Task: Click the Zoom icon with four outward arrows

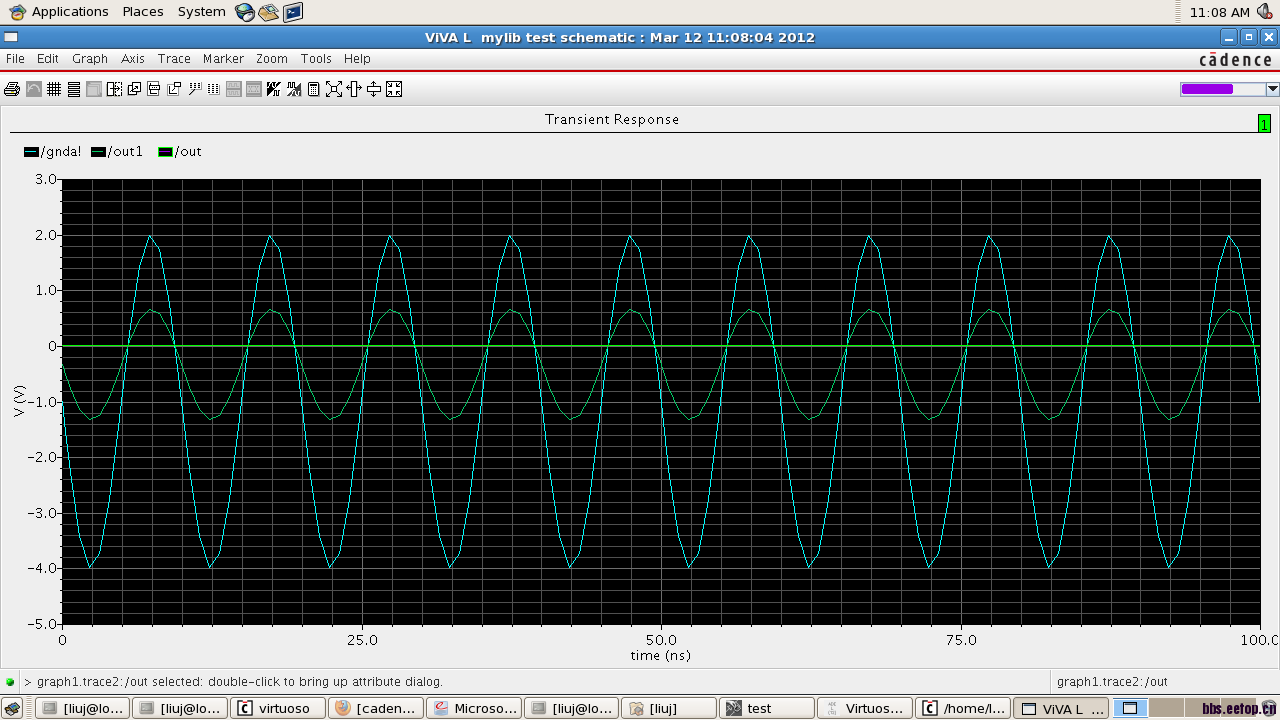Action: click(x=334, y=89)
